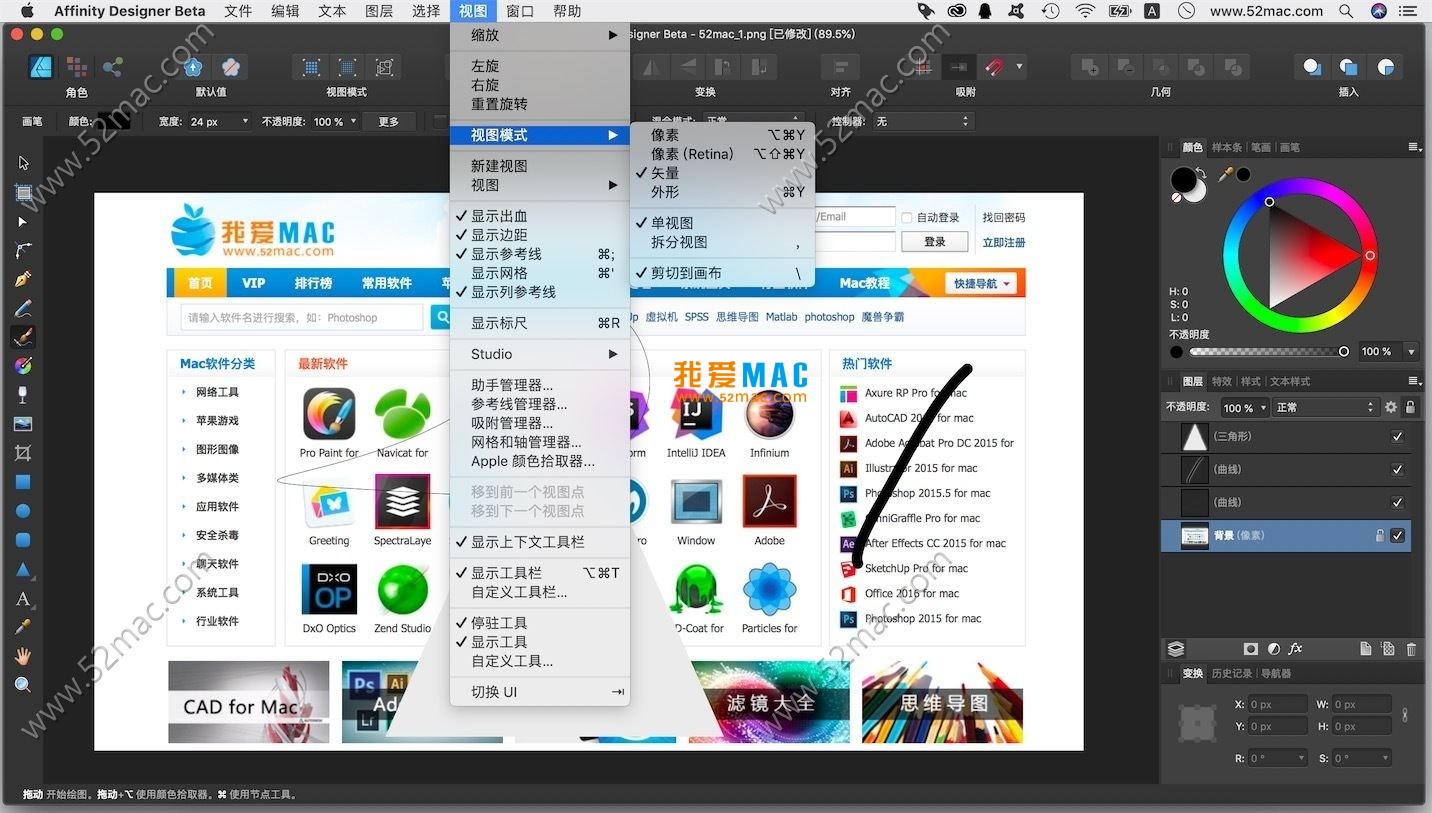Click the layer effects fx icon

point(1295,649)
